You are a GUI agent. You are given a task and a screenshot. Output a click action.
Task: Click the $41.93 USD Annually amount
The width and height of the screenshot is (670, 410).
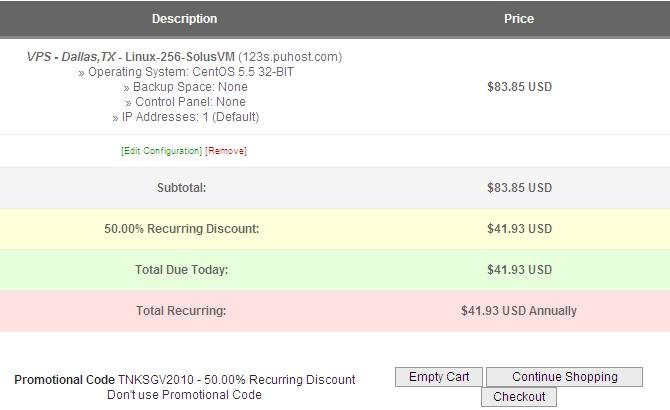[519, 310]
